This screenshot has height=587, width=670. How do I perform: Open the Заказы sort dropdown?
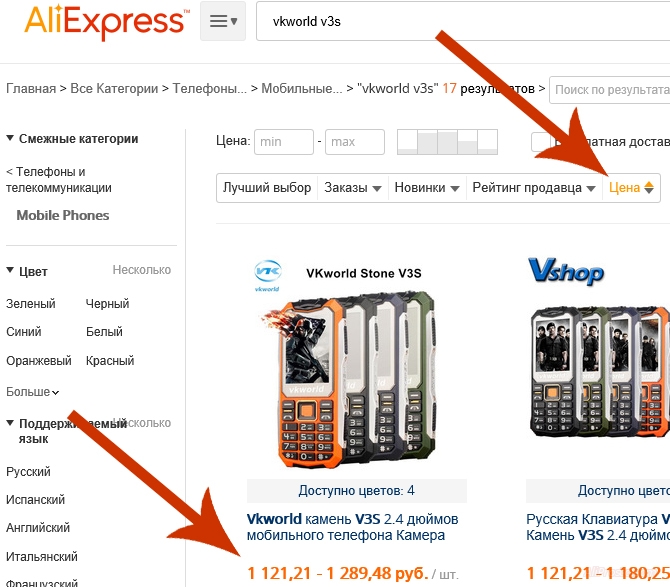pos(353,188)
